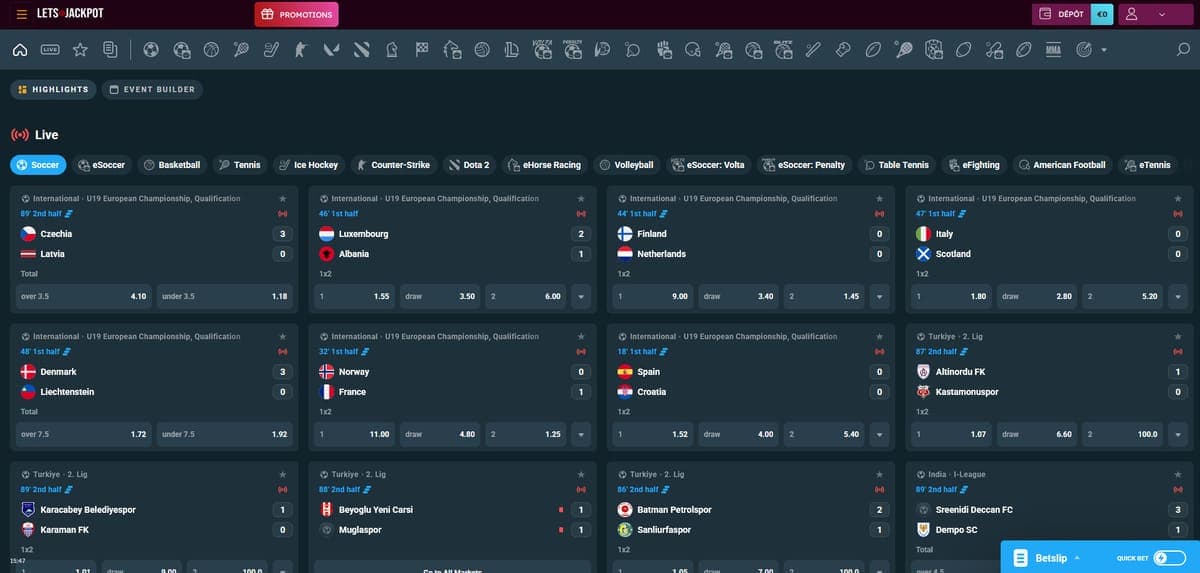Open the Highlights tab
Viewport: 1200px width, 573px height.
pyautogui.click(x=53, y=89)
